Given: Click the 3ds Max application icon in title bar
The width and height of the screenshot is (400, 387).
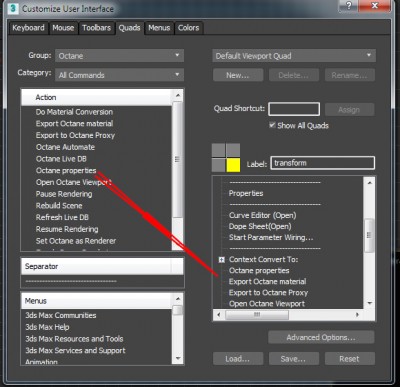Looking at the screenshot, I should tap(13, 8).
